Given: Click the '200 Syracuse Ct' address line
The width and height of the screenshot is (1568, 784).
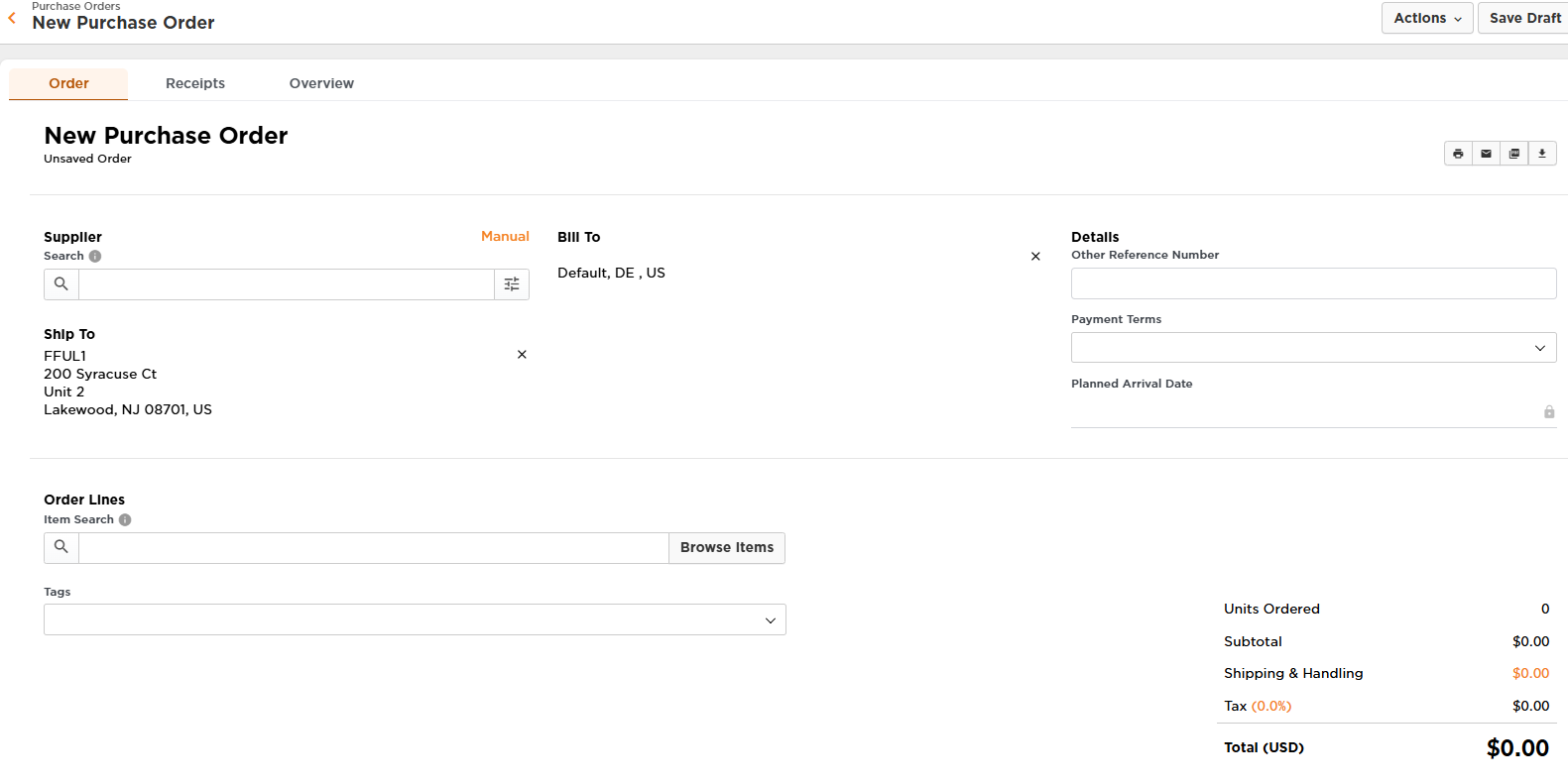Looking at the screenshot, I should pyautogui.click(x=100, y=375).
